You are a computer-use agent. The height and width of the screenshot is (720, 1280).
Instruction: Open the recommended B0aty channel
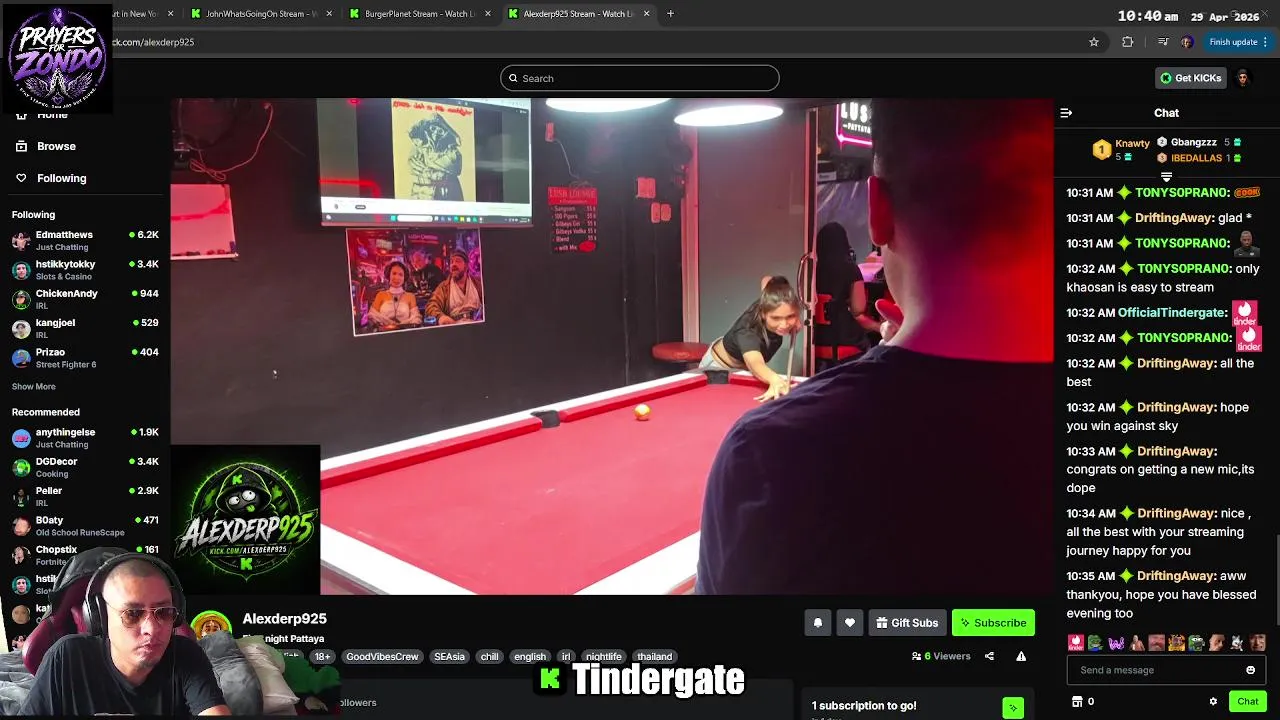pyautogui.click(x=84, y=526)
